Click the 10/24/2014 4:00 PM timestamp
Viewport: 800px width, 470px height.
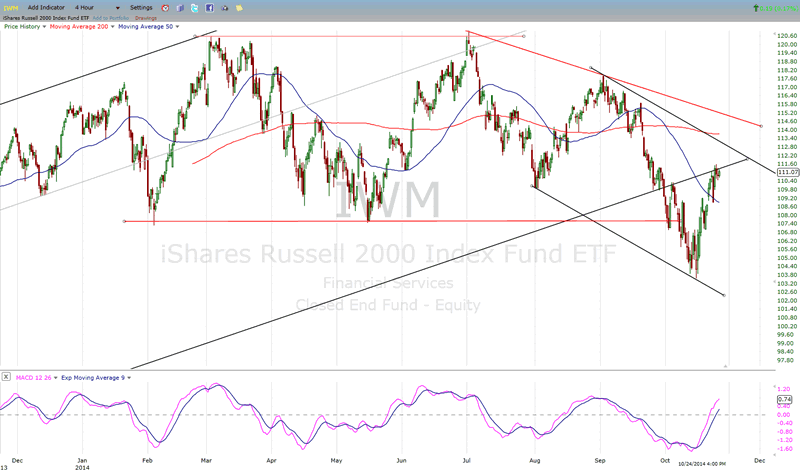coord(702,464)
